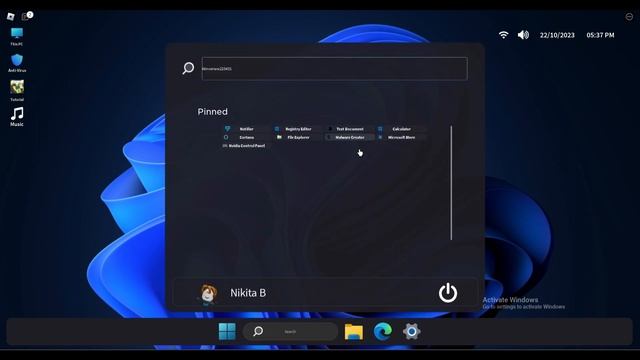Focus the start menu search text field
The height and width of the screenshot is (360, 640).
(334, 69)
